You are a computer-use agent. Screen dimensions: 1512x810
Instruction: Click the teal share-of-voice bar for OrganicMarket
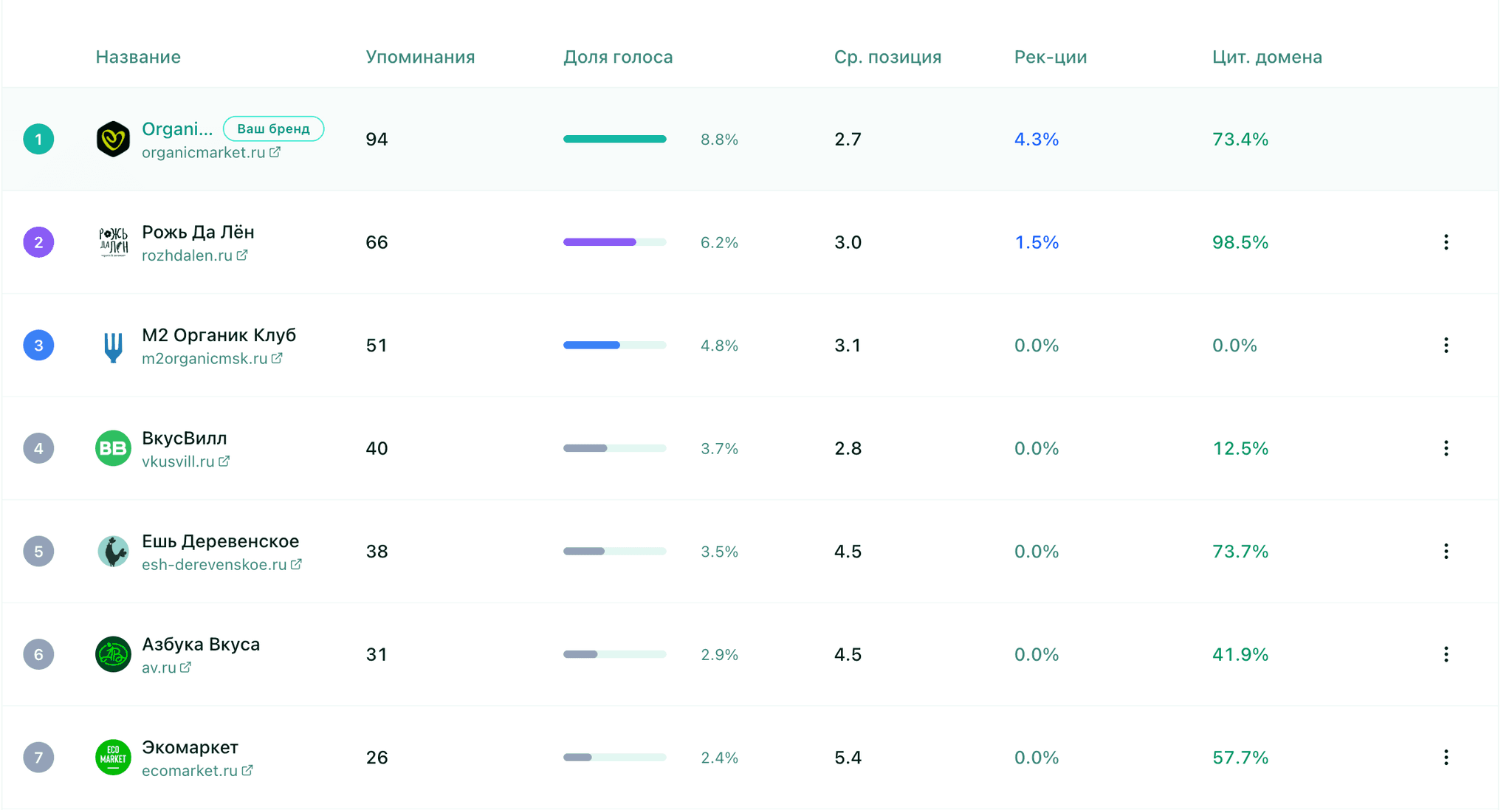[614, 139]
